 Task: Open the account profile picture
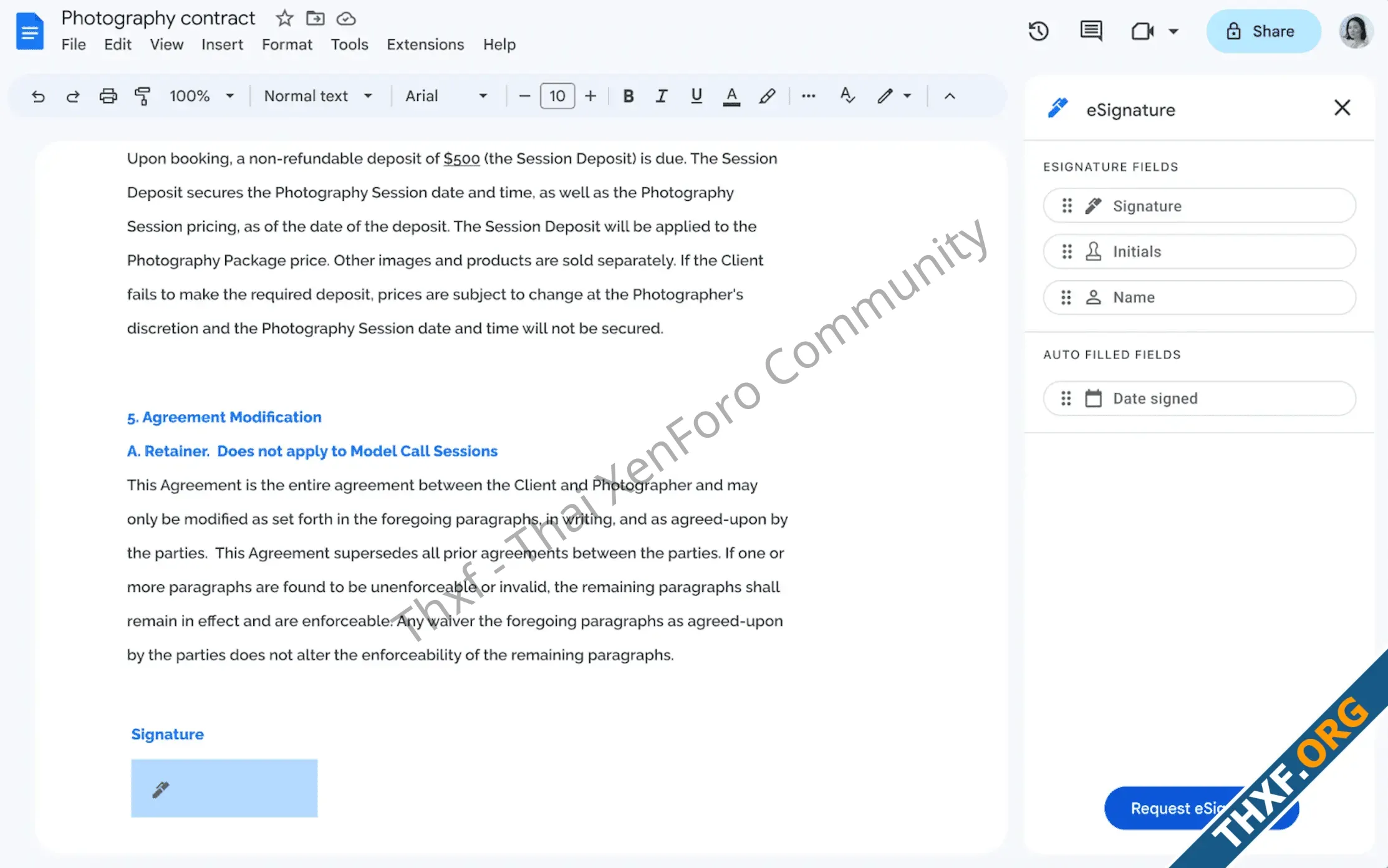(x=1356, y=31)
